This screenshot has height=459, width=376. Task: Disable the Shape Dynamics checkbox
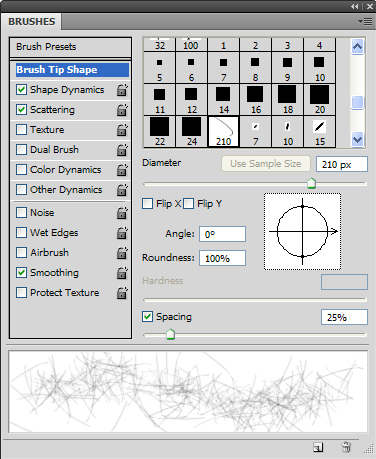[21, 90]
